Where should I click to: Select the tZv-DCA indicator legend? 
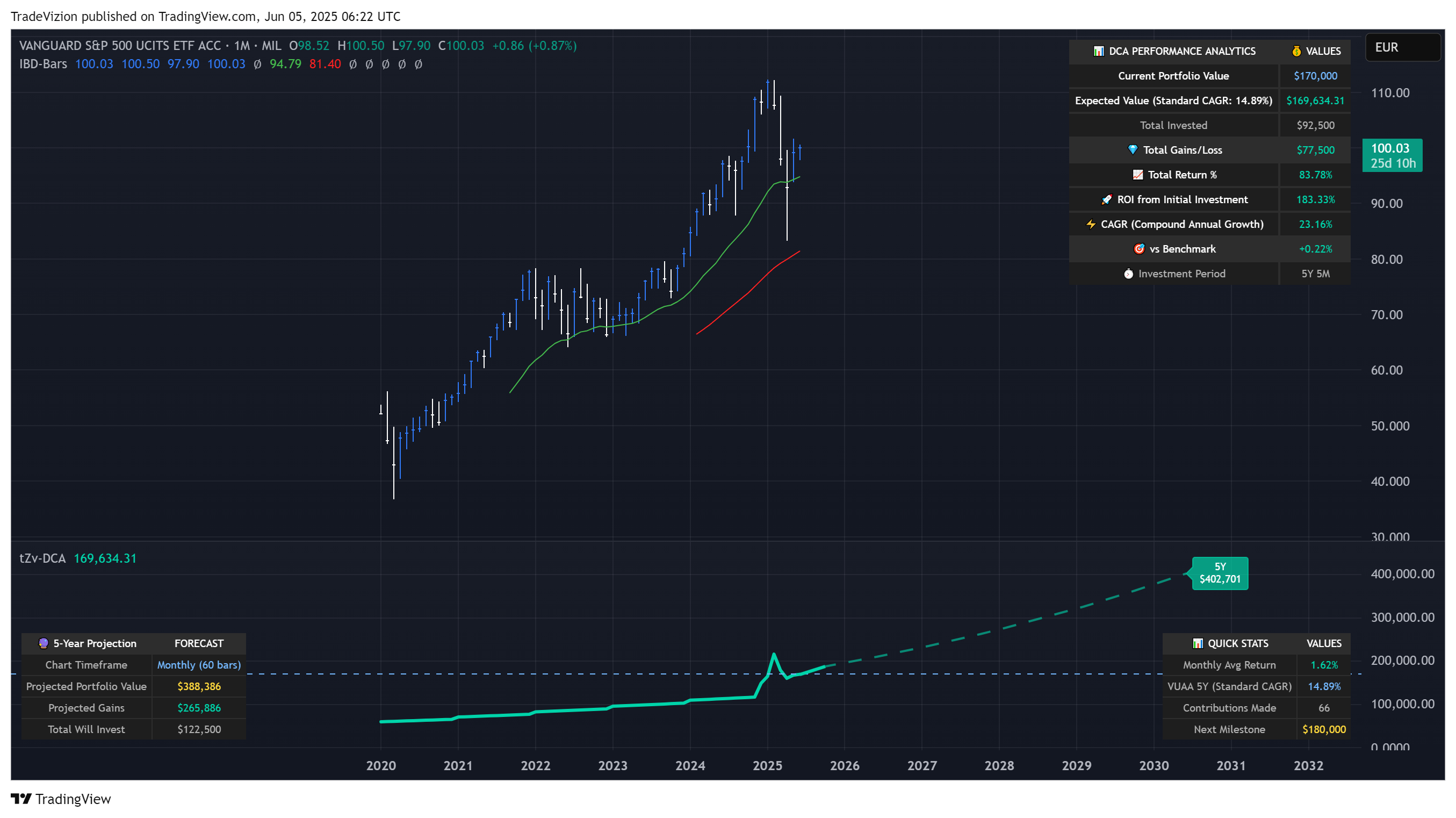coord(42,558)
